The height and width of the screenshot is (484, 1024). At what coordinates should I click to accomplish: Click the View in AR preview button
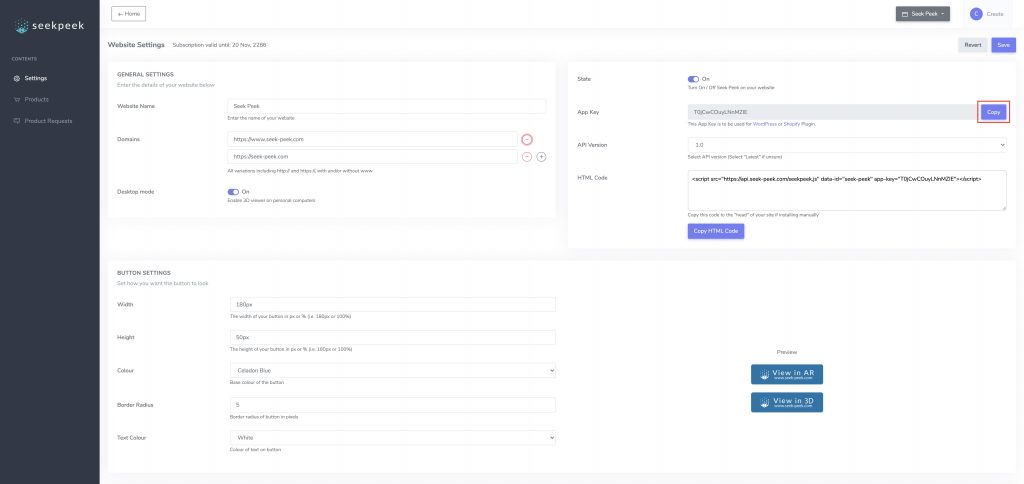coord(787,374)
